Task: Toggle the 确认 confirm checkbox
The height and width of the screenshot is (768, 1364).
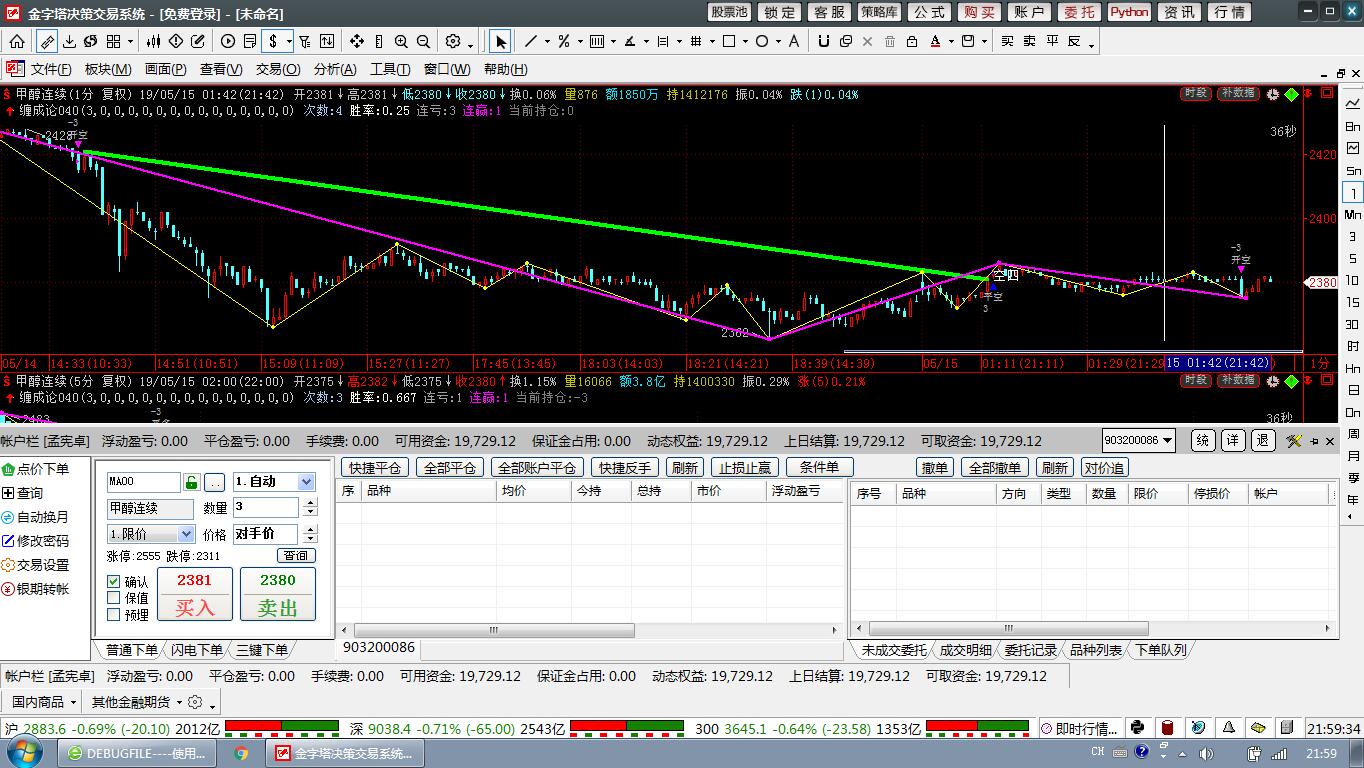Action: coord(114,581)
